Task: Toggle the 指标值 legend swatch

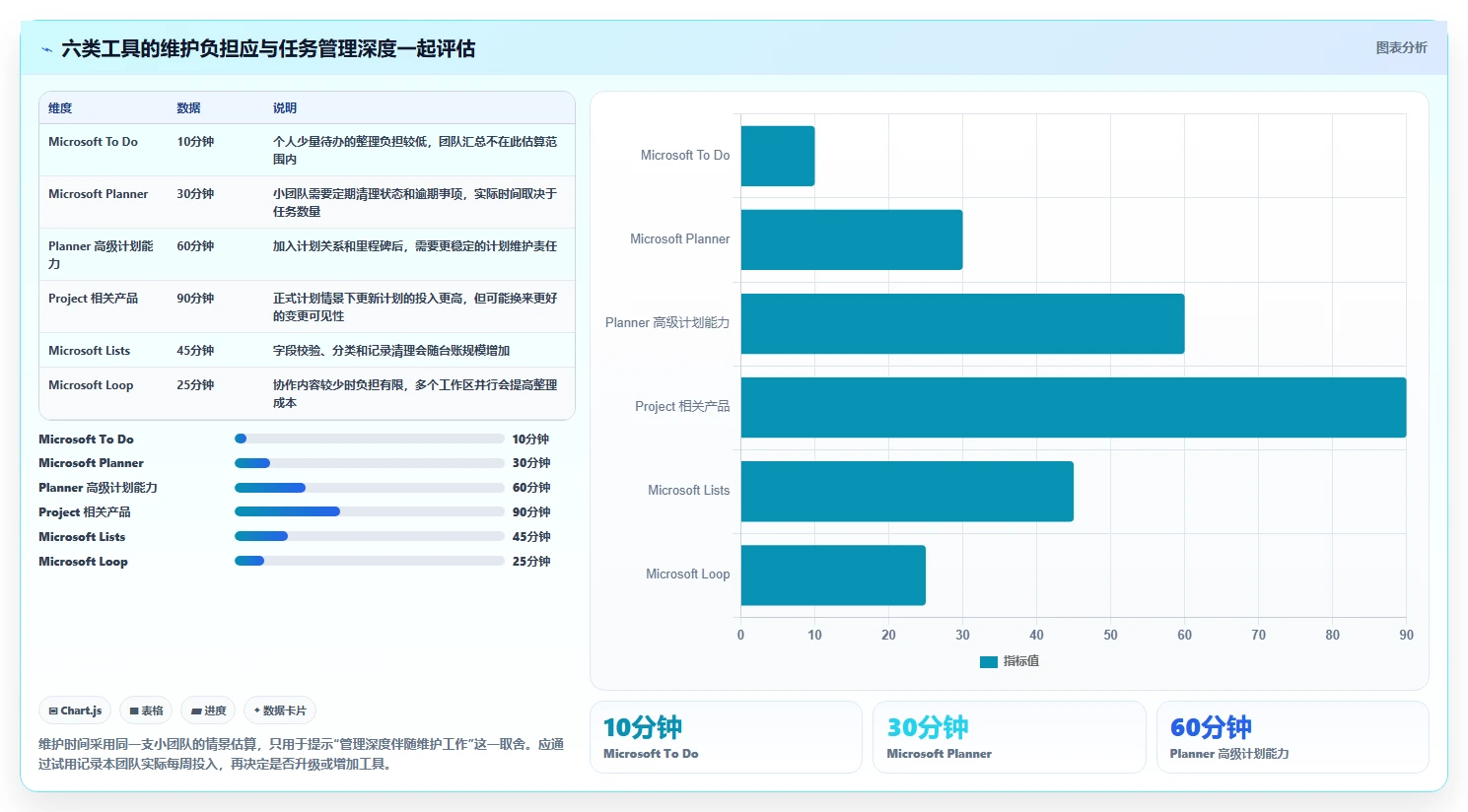Action: [x=988, y=661]
